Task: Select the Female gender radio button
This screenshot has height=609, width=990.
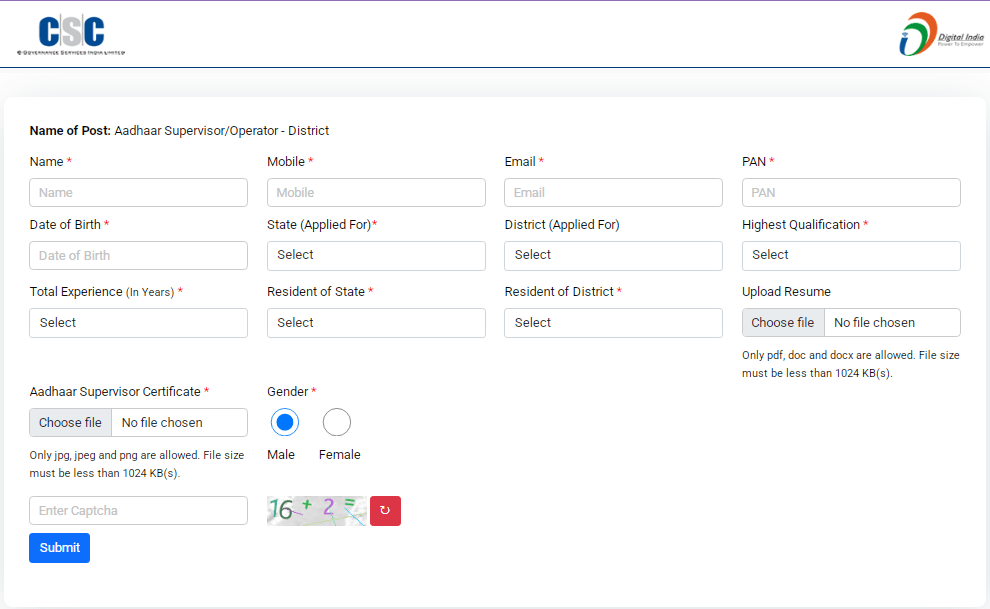Action: (x=337, y=423)
